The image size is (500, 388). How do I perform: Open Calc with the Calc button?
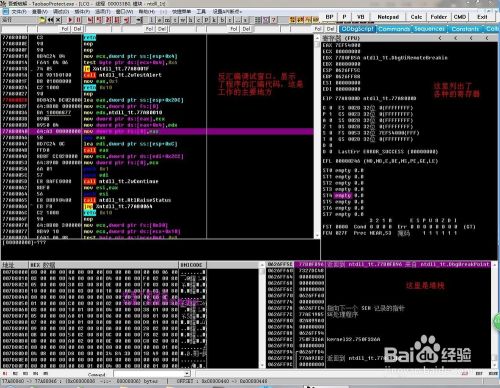click(416, 17)
